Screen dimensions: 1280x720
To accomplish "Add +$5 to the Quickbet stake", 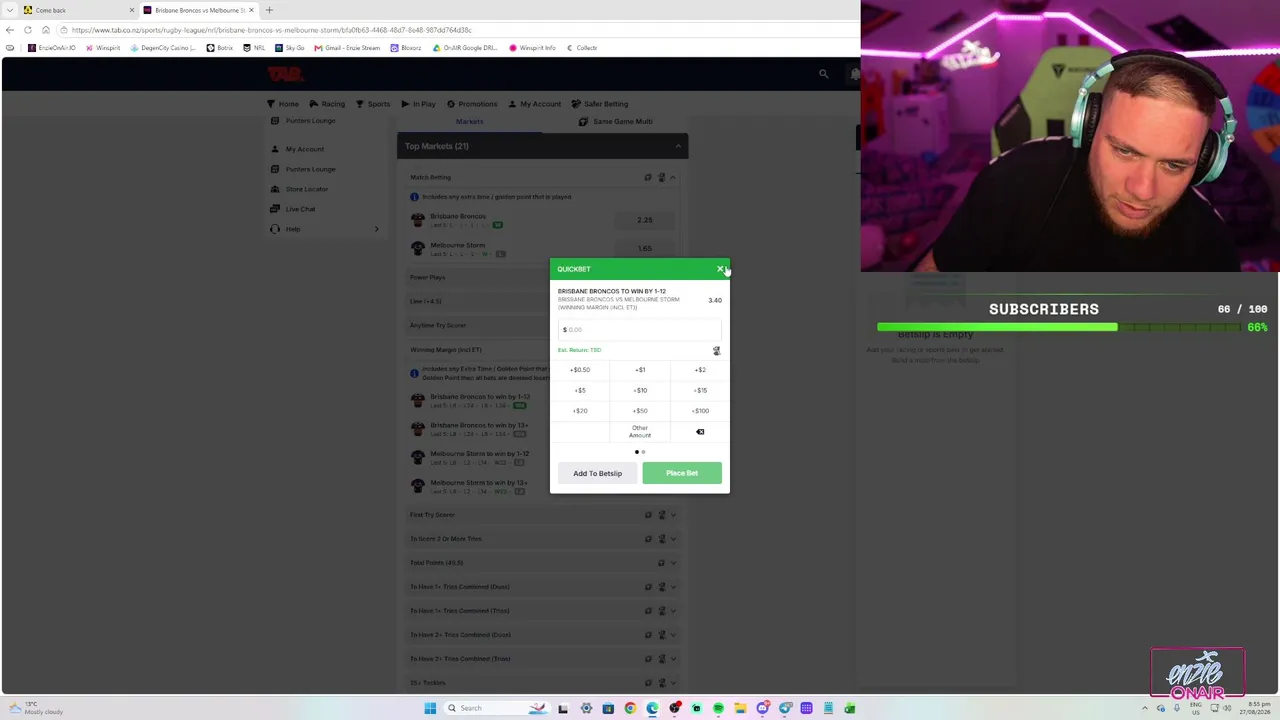I will 580,390.
